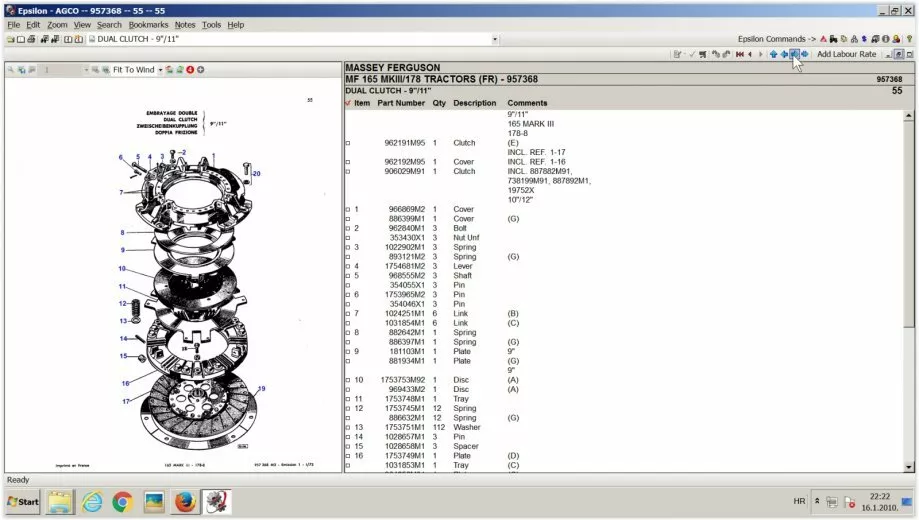The width and height of the screenshot is (919, 520).
Task: Open the Search menu
Action: point(109,25)
